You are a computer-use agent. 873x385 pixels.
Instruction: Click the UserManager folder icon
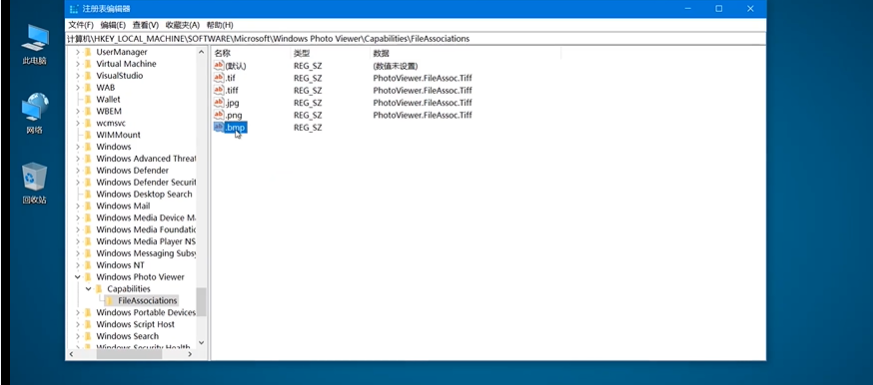[87, 52]
